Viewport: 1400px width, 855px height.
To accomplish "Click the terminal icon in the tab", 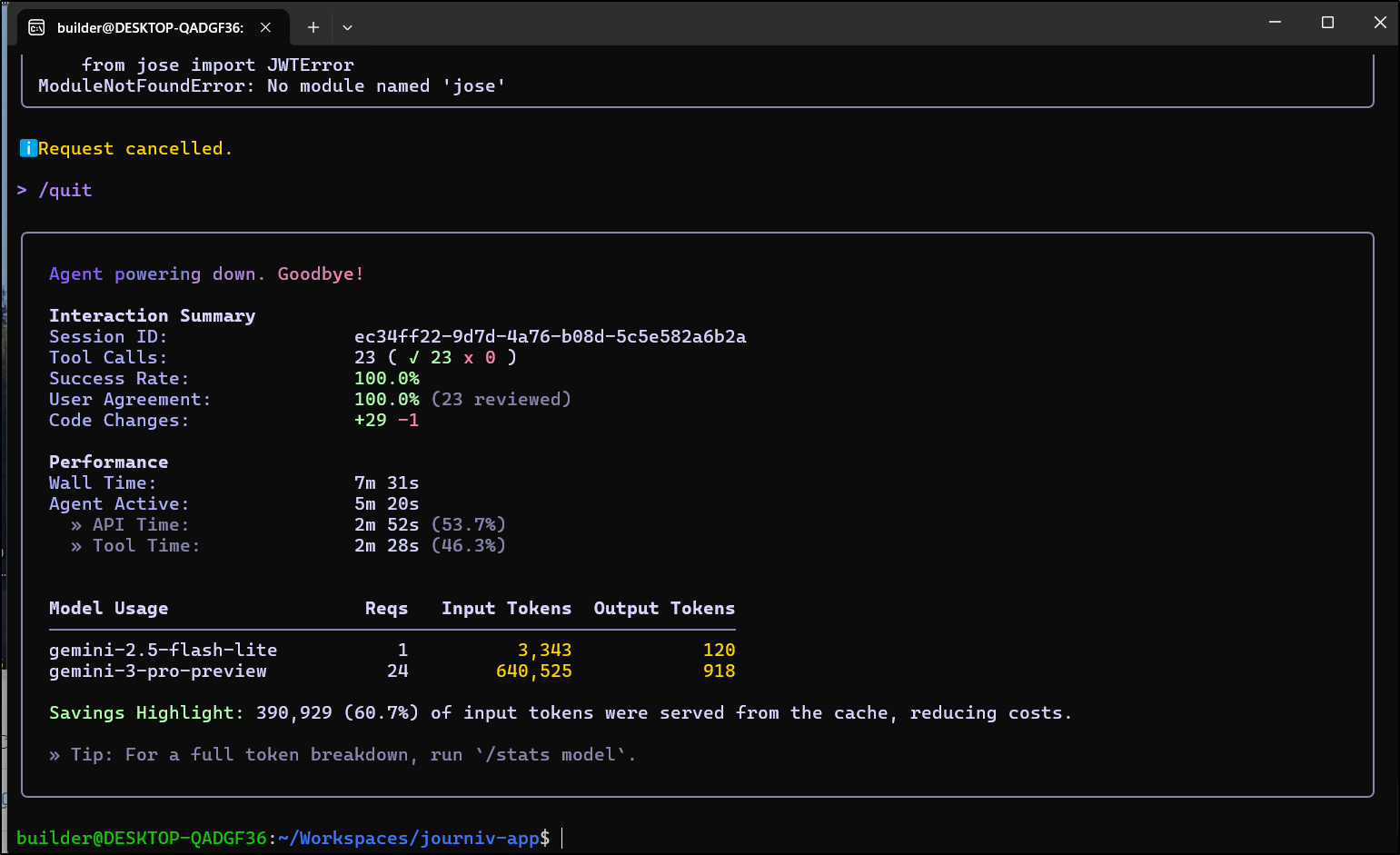I will point(36,27).
